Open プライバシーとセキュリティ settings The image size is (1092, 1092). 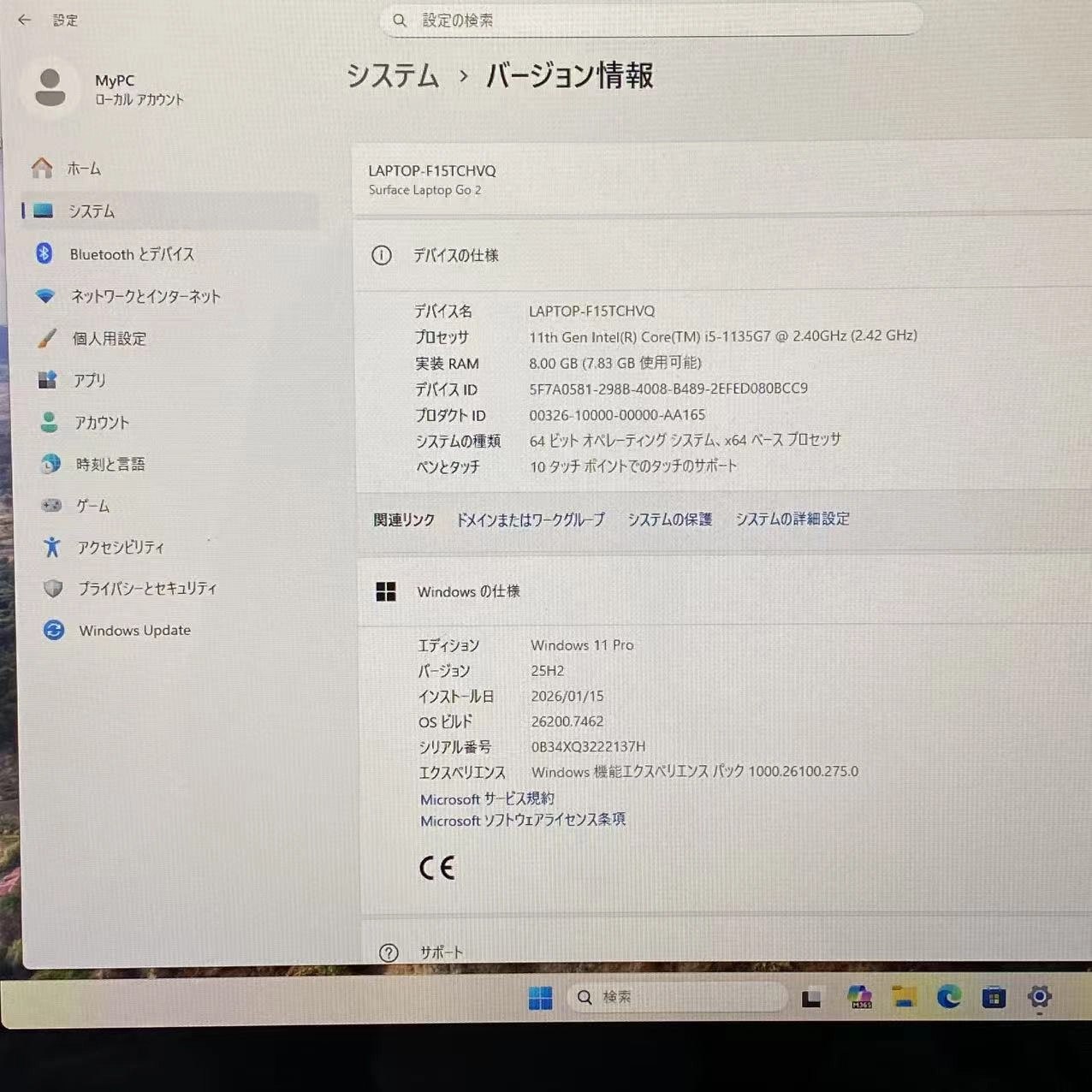(x=145, y=588)
